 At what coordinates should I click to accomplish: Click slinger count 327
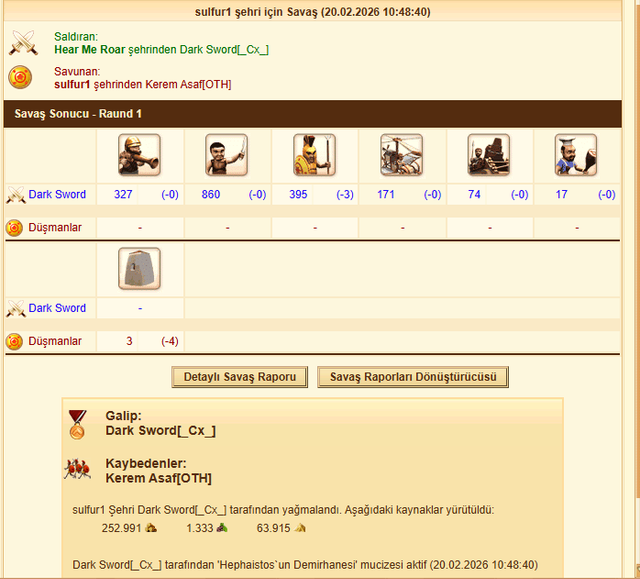point(123,194)
